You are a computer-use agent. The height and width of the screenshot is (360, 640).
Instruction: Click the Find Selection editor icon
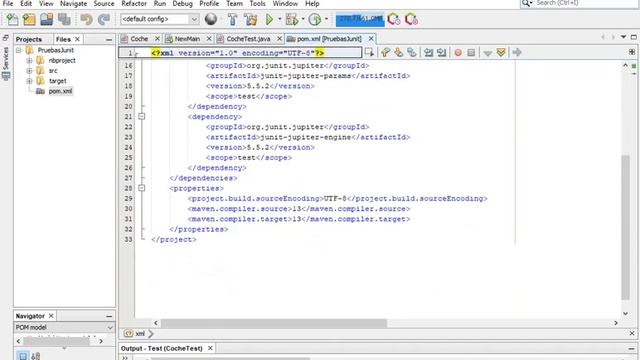[x=369, y=52]
